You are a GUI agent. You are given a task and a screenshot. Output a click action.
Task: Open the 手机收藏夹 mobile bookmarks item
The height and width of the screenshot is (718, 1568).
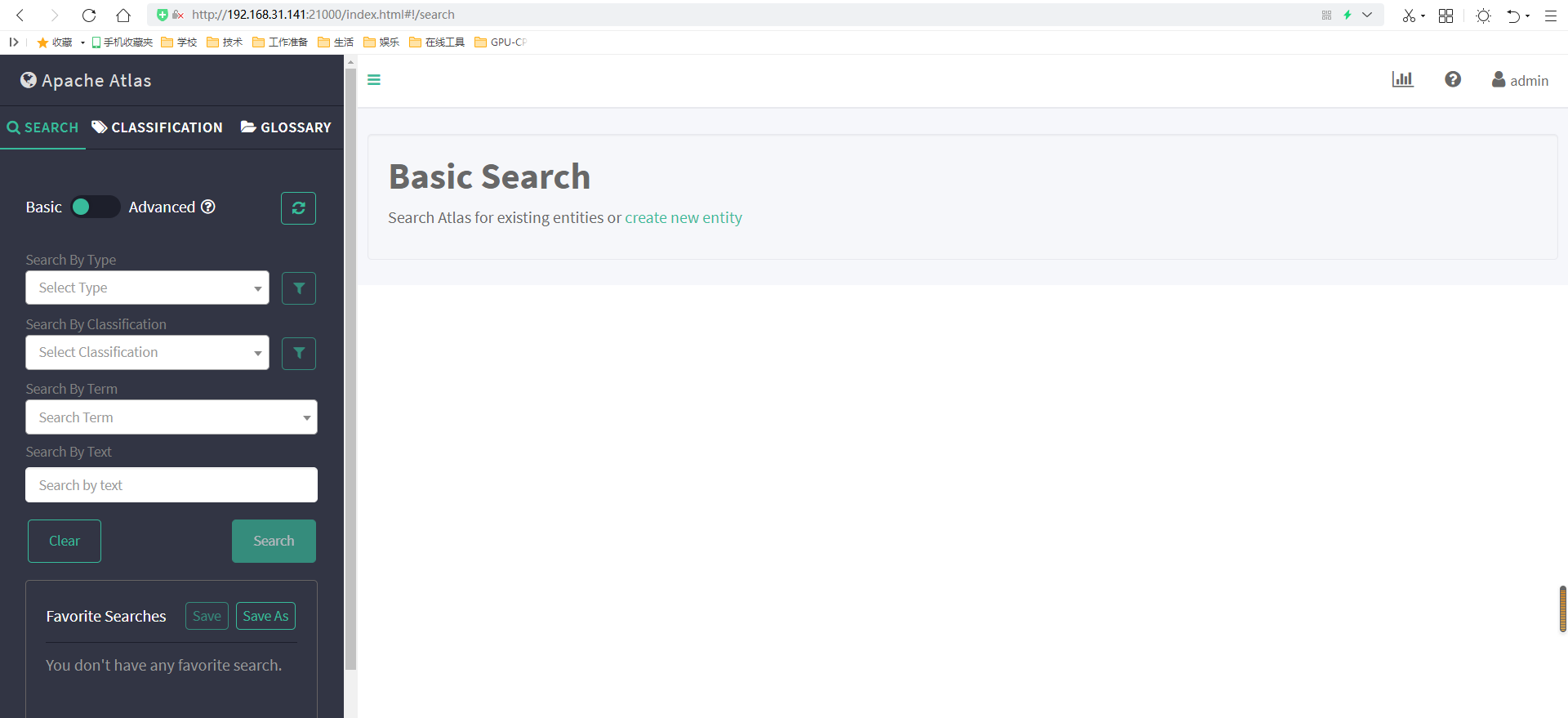click(122, 42)
